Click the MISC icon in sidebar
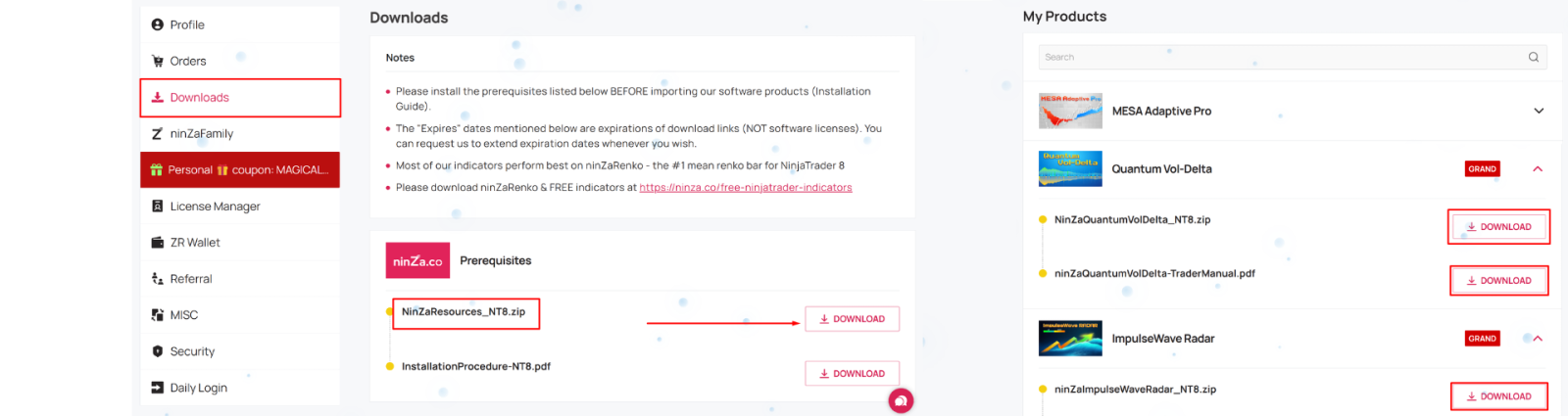Screen dimensions: 1568x416 tap(157, 314)
